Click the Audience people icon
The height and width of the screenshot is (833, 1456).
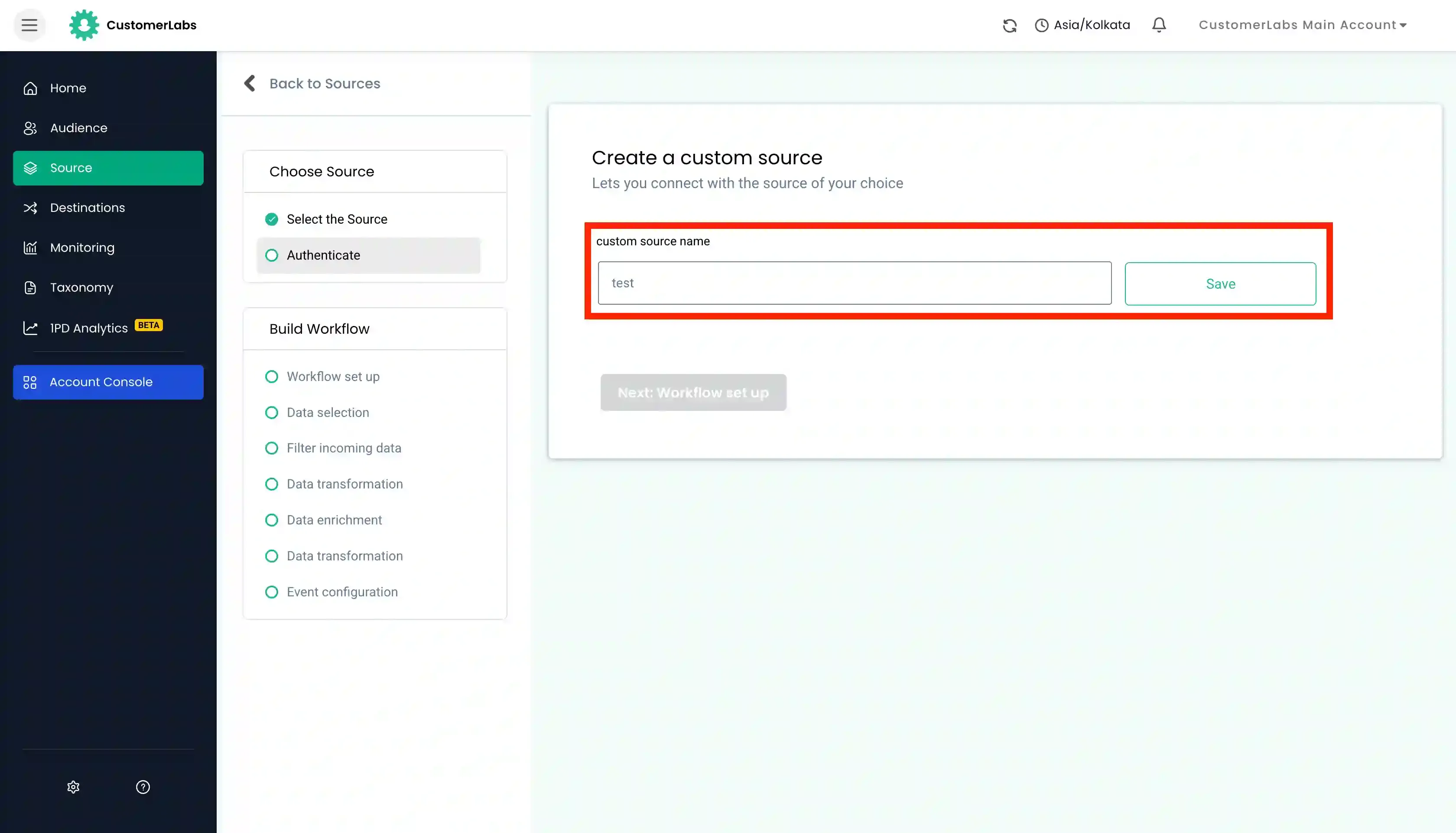click(x=30, y=128)
